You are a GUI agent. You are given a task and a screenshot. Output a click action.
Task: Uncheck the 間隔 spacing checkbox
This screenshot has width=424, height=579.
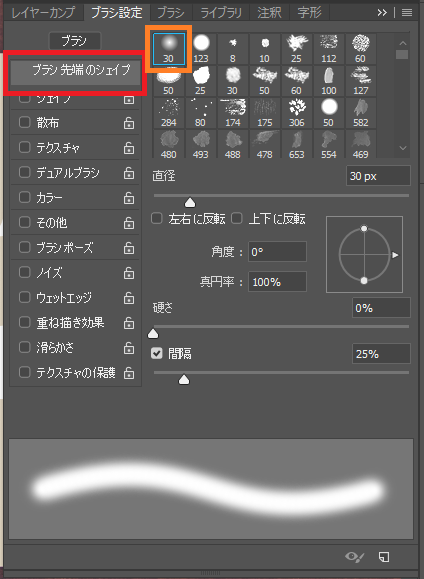[157, 354]
